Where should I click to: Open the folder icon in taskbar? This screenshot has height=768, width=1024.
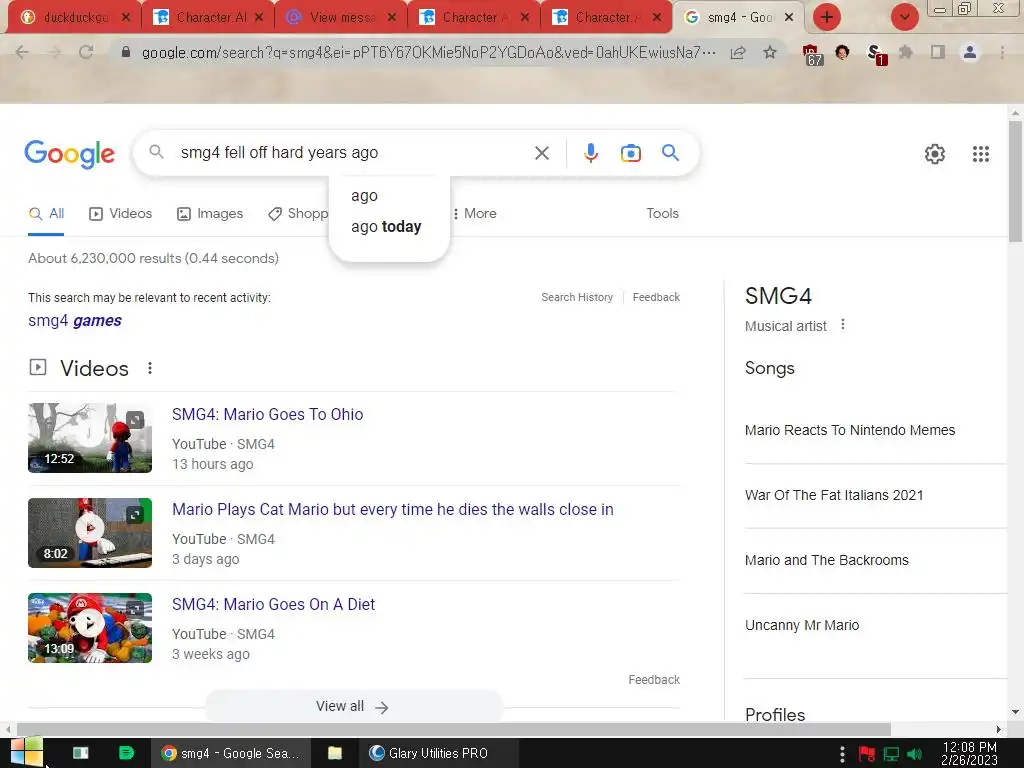coord(334,753)
